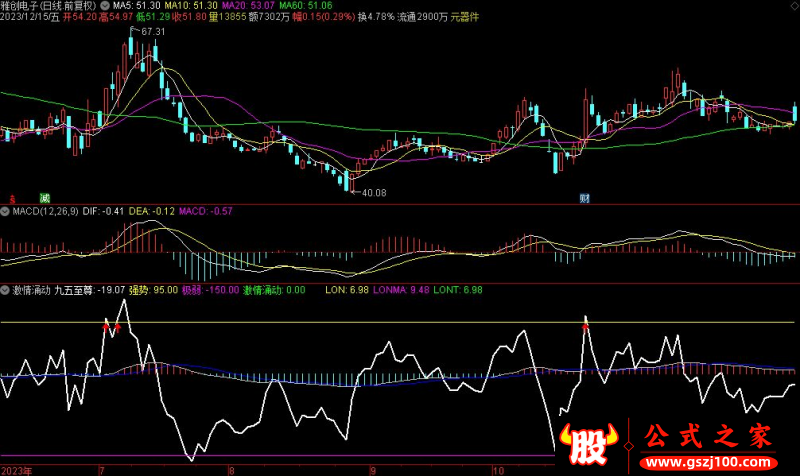
Task: Click the green 减 marker icon
Action: tap(44, 198)
